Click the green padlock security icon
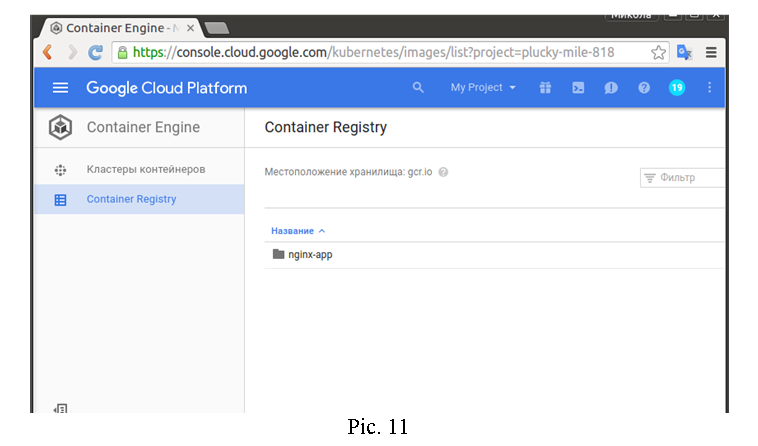The image size is (758, 446). click(x=123, y=52)
